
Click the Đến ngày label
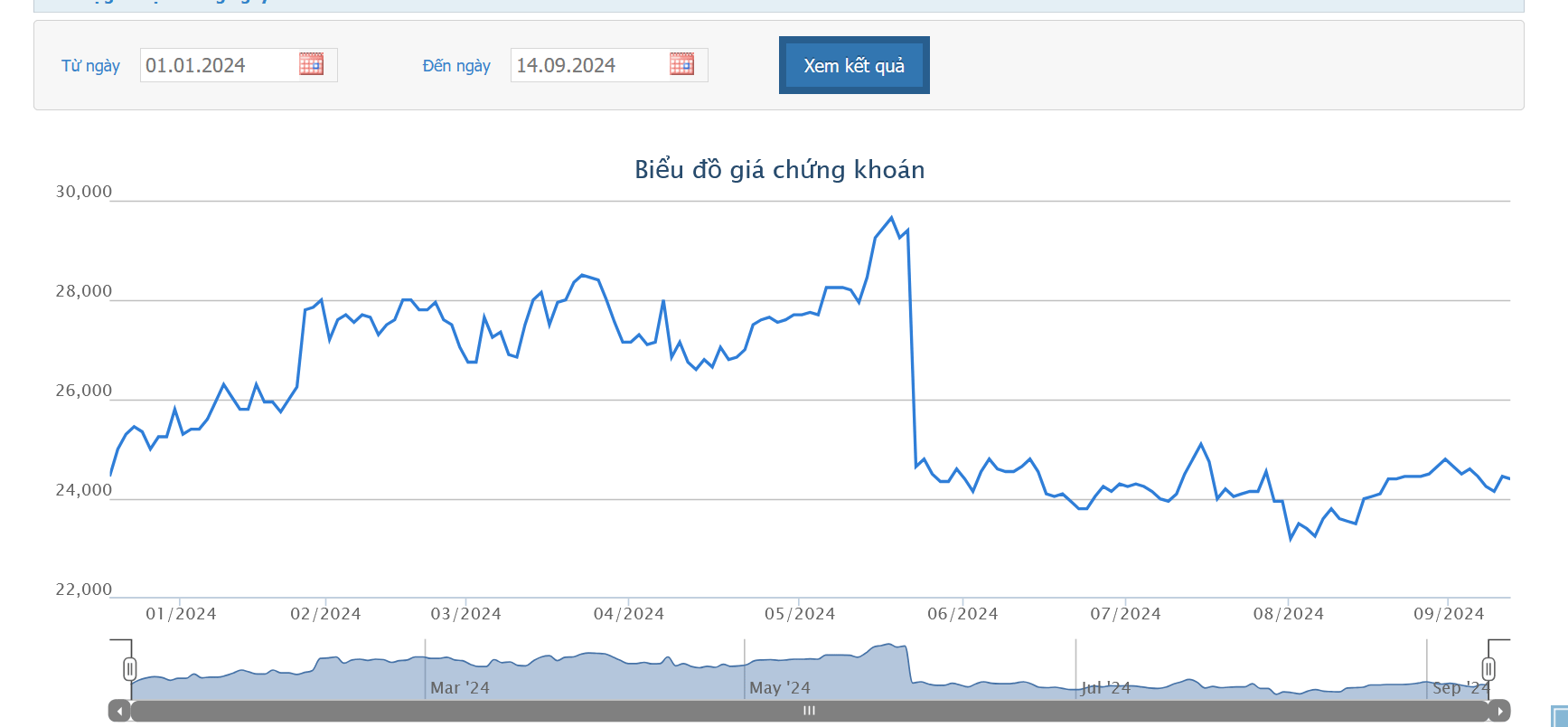(x=456, y=66)
